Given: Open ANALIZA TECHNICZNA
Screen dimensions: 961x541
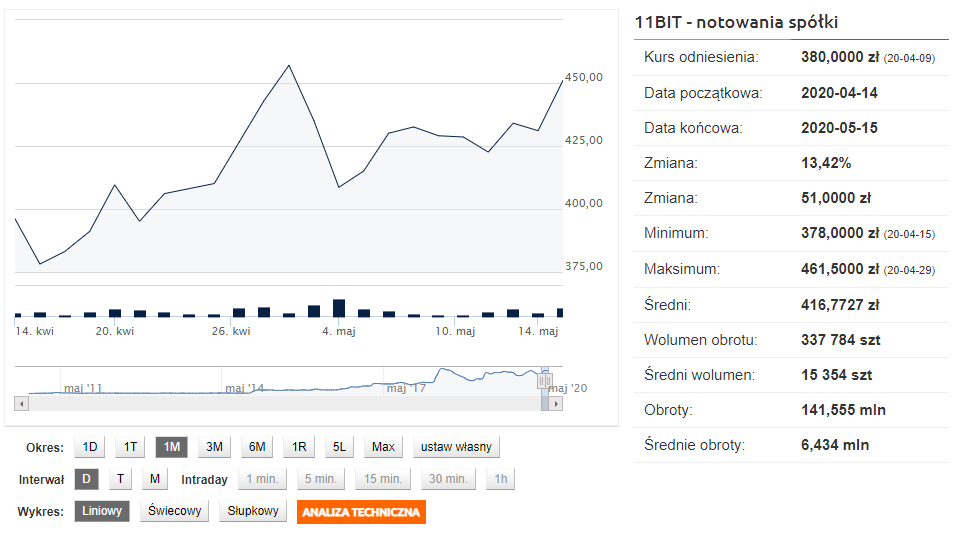Looking at the screenshot, I should point(361,512).
